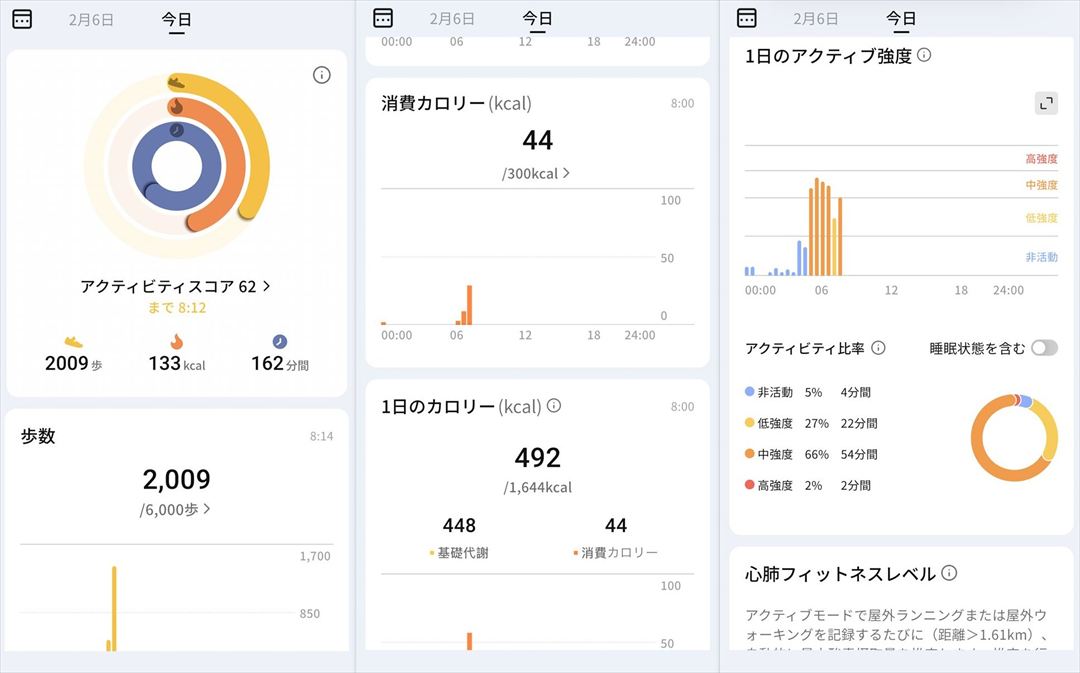This screenshot has width=1080, height=673.
Task: Open アクティビティスコア 62 details
Action: (x=175, y=286)
